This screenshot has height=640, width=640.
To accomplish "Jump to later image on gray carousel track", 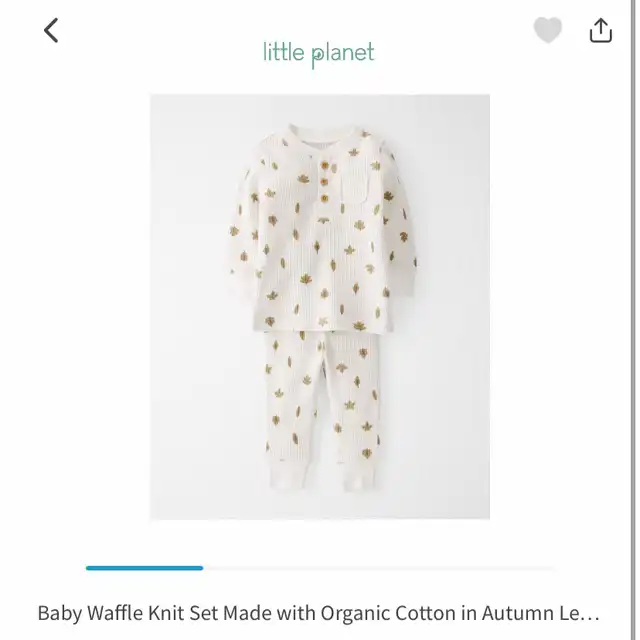I will tap(379, 568).
